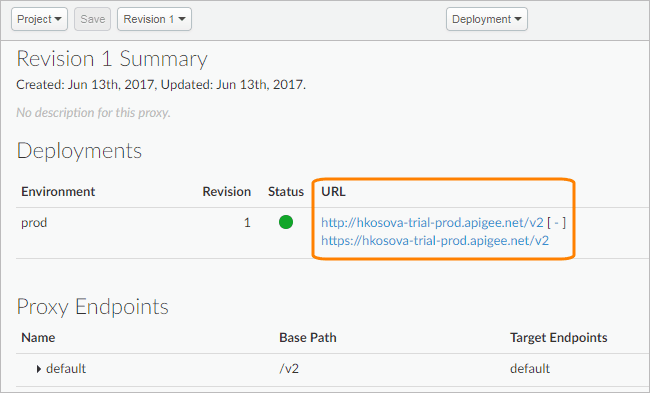Click the greyed-out Save button
Screen dimensions: 650x393
coord(92,19)
